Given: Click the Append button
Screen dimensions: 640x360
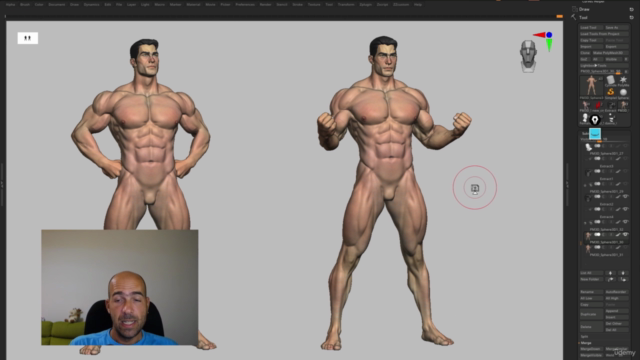Looking at the screenshot, I should (617, 311).
